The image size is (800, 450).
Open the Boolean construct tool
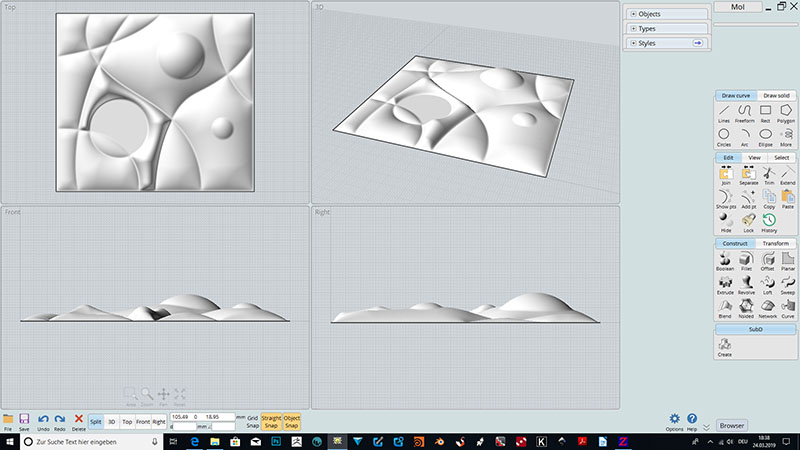tap(725, 261)
